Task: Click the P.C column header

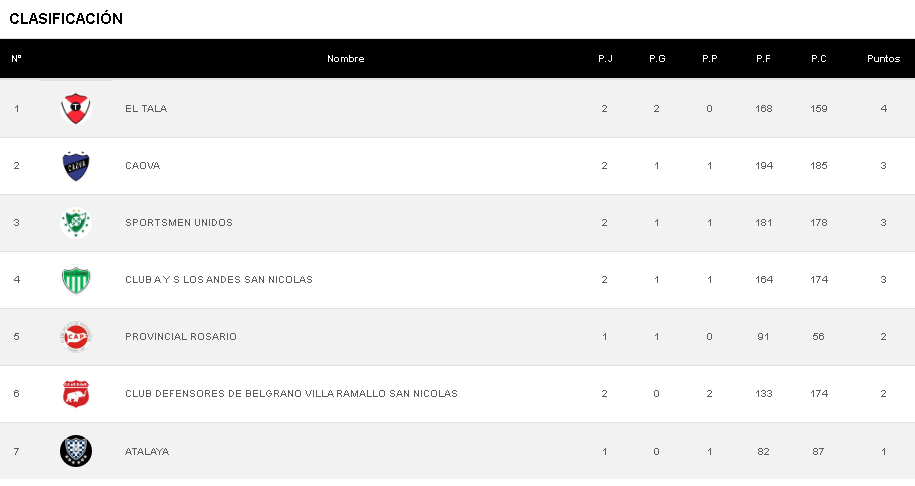Action: (818, 59)
